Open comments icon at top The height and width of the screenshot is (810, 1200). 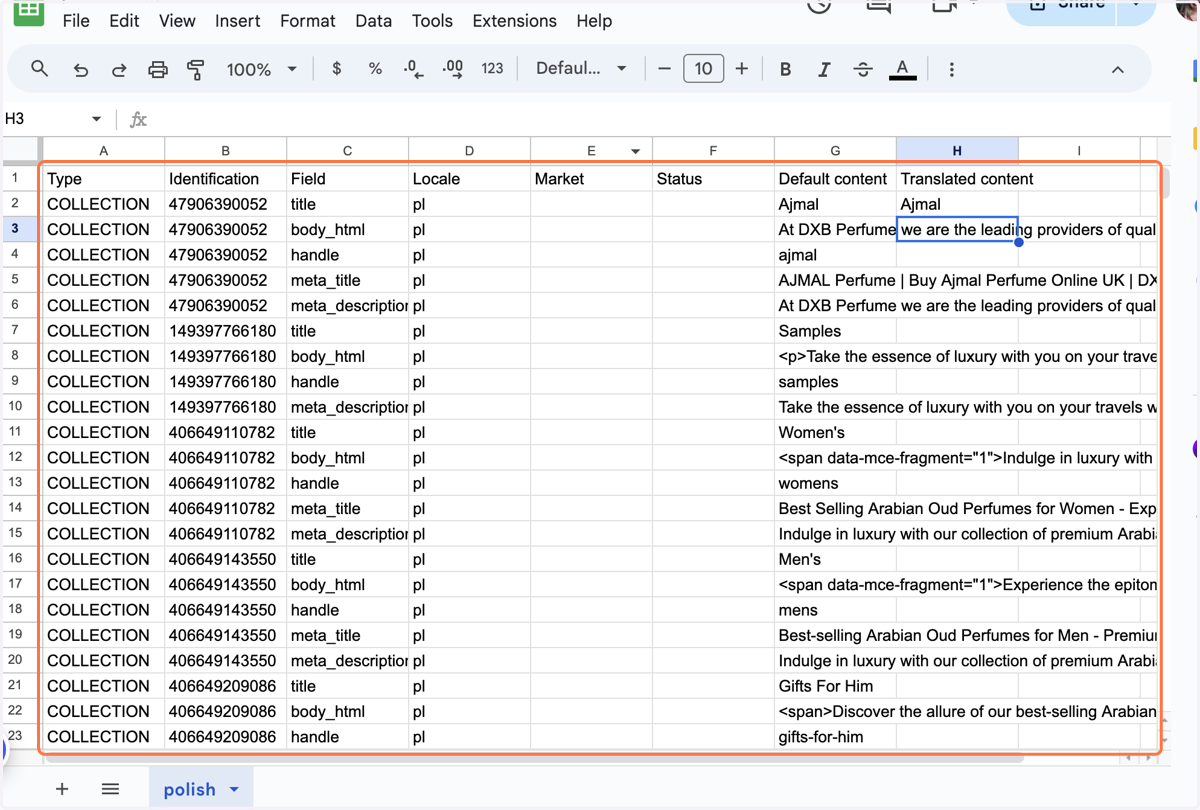879,7
